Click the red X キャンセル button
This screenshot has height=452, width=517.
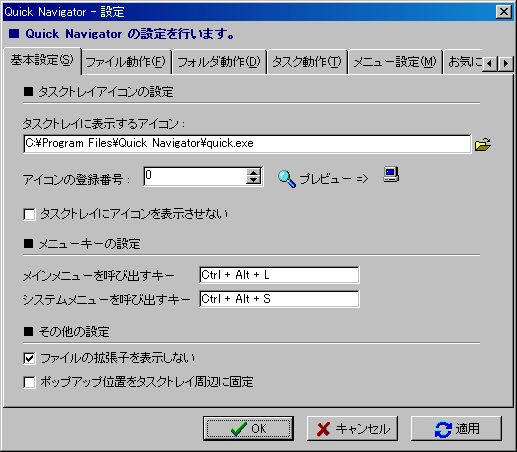point(352,428)
